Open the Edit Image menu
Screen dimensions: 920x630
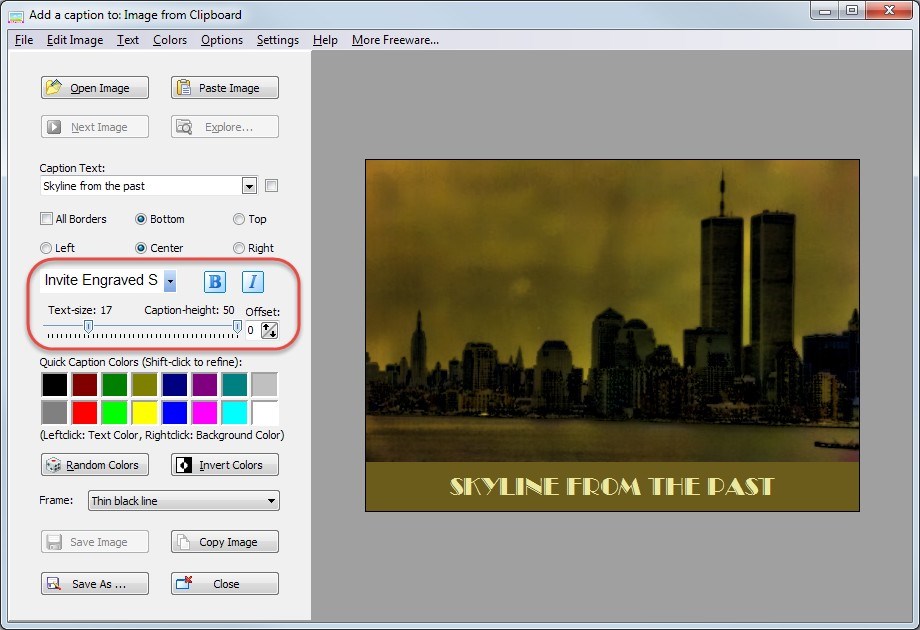(x=74, y=40)
